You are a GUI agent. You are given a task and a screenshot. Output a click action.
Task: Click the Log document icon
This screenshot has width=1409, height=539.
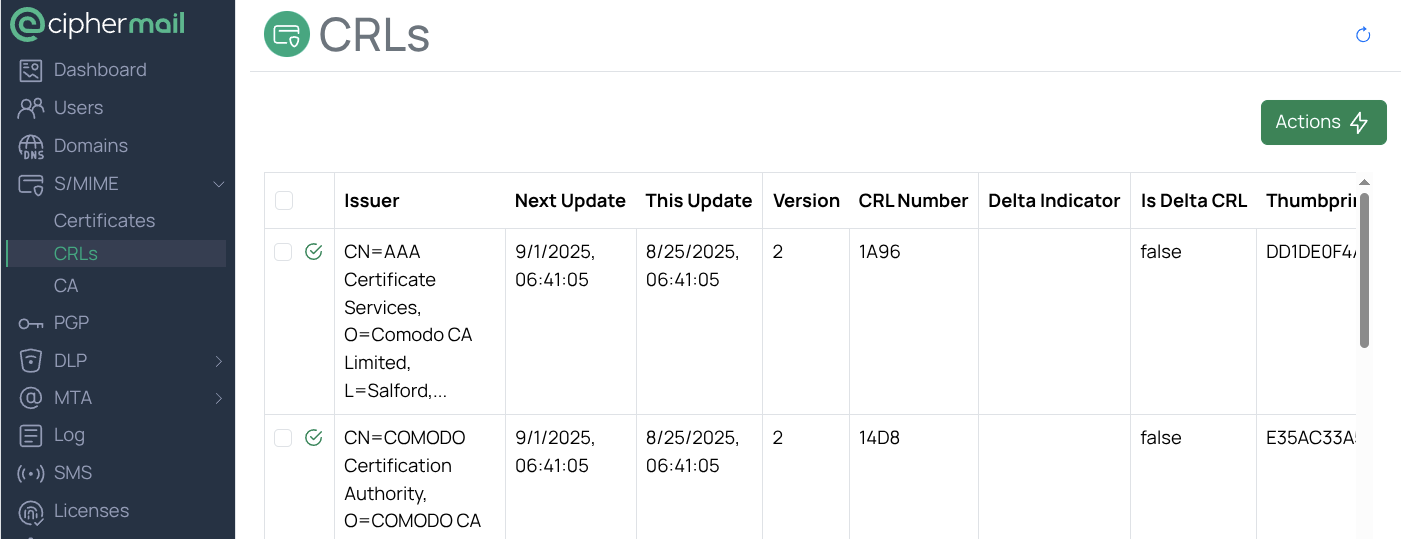[31, 435]
